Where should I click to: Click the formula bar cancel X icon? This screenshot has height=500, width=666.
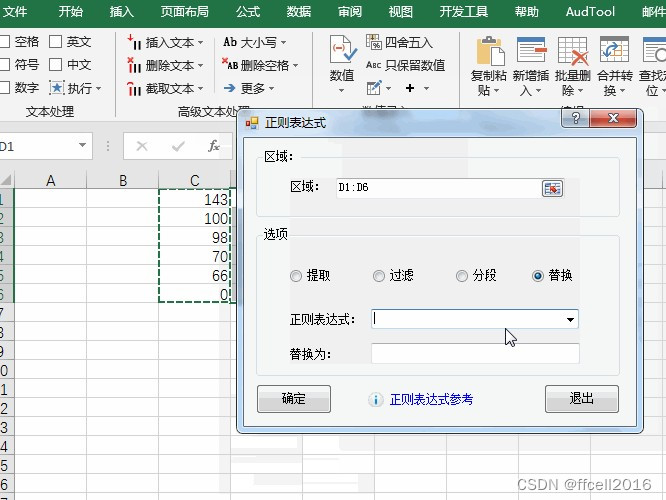pos(142,146)
